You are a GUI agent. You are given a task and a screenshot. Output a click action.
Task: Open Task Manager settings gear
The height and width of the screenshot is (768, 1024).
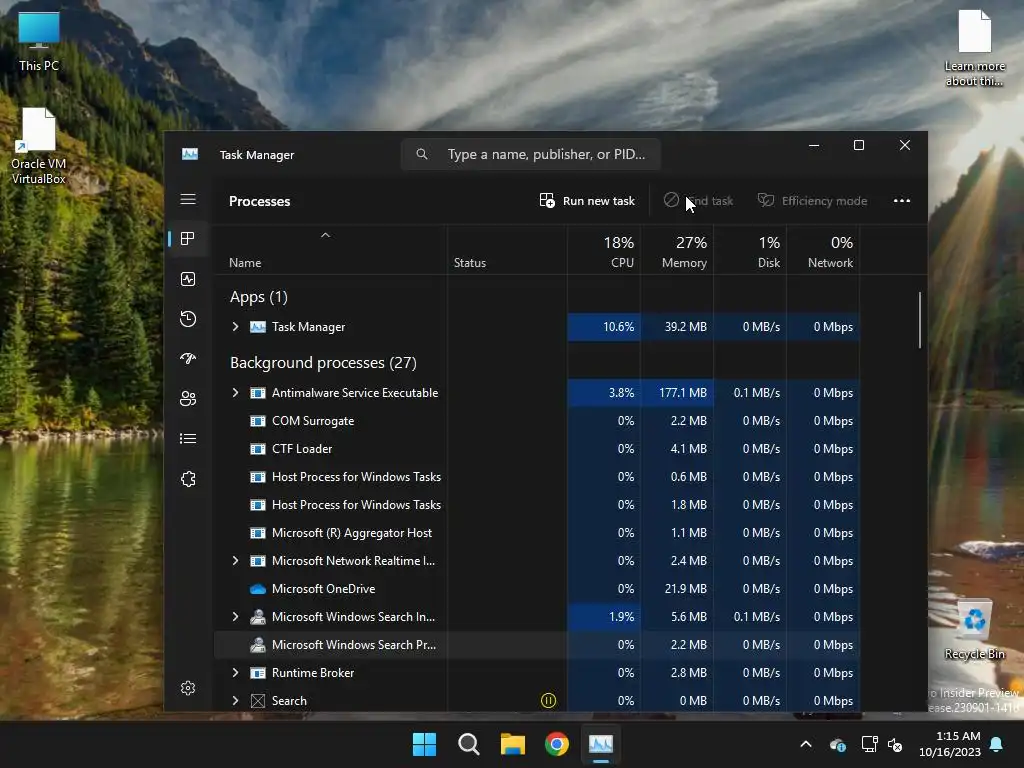[188, 688]
